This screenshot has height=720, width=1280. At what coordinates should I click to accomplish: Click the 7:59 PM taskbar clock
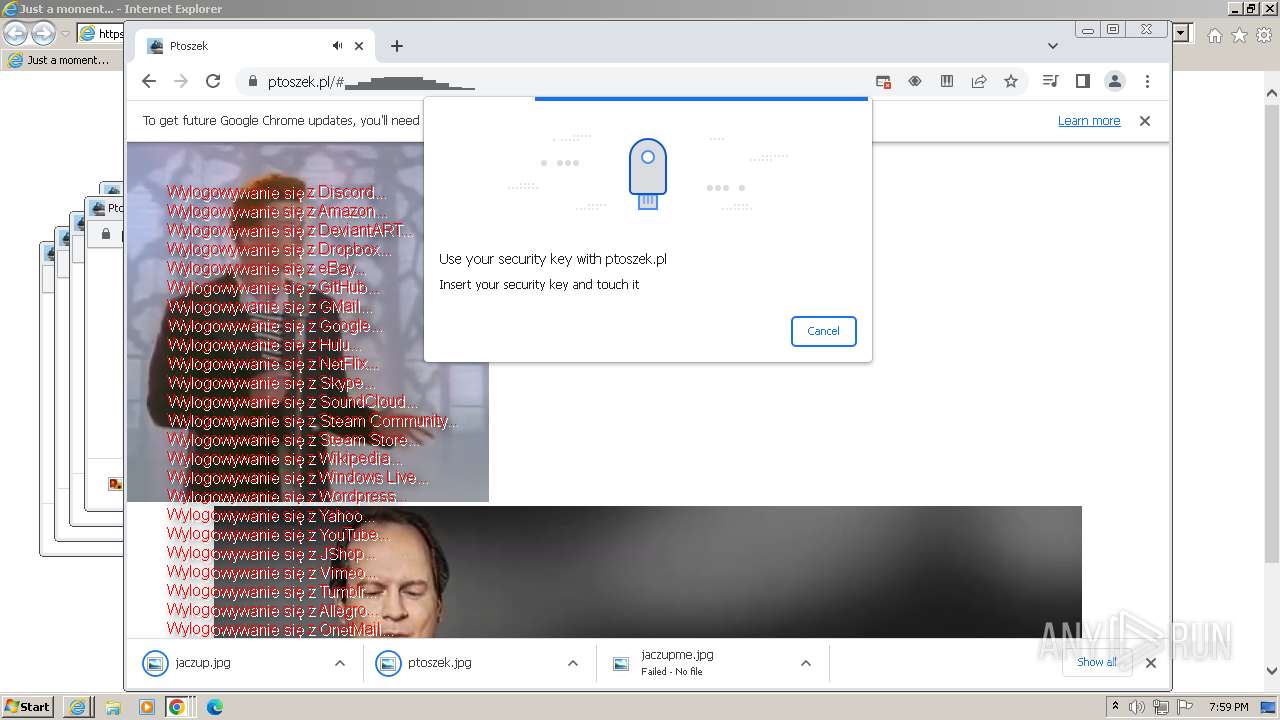1229,707
